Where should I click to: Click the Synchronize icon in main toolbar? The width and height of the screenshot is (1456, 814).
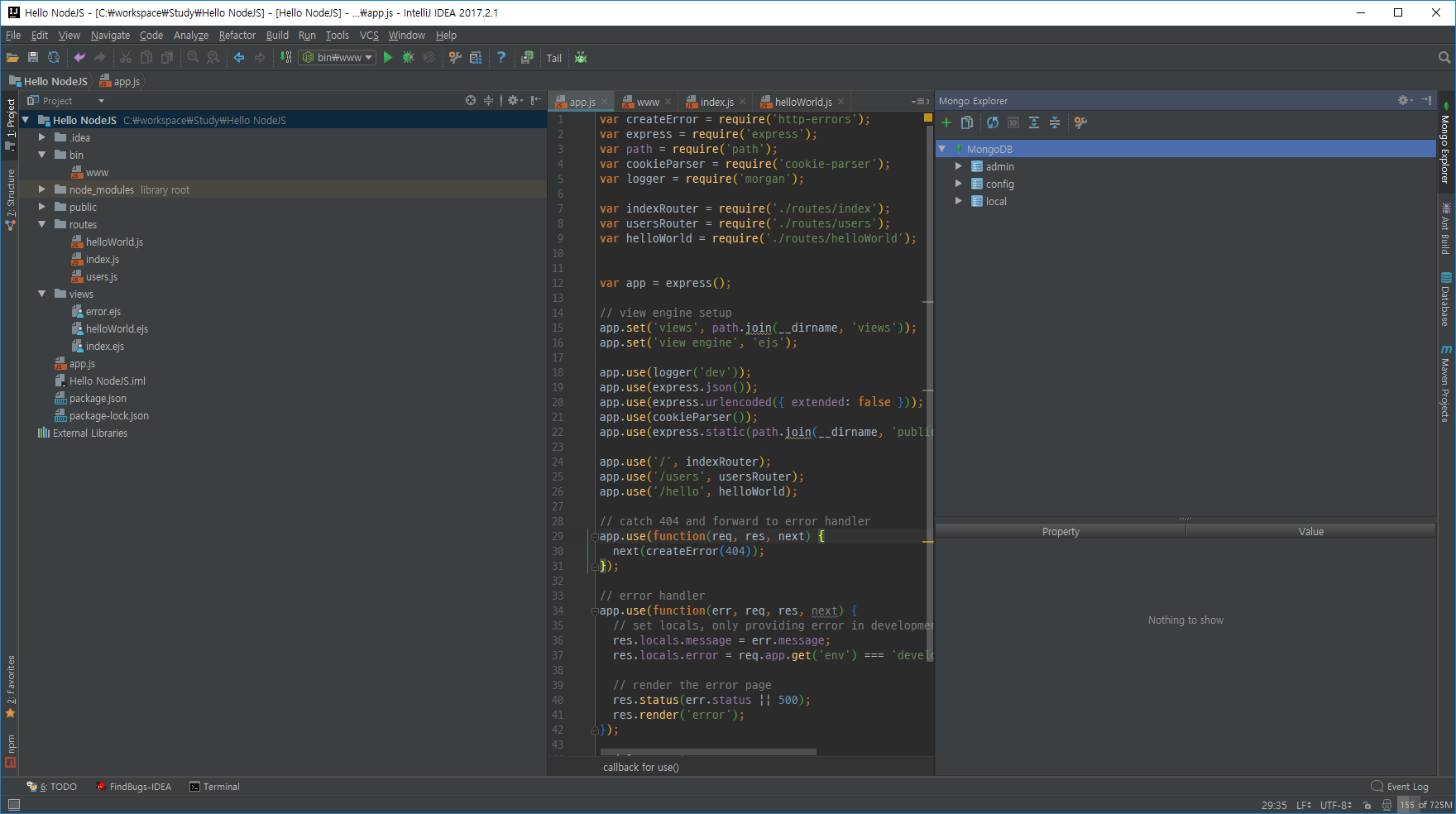tap(54, 58)
